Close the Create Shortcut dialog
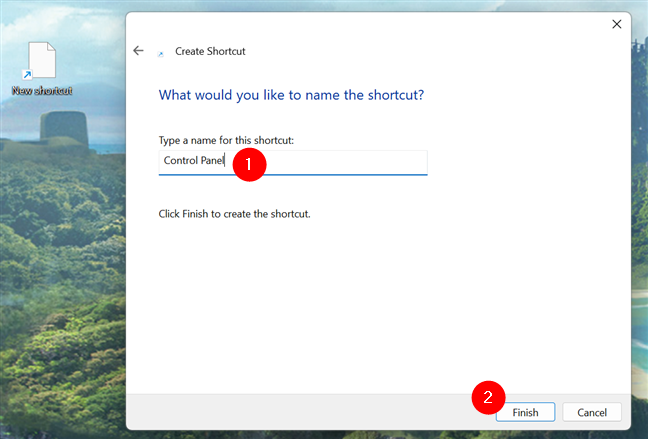 coord(617,24)
